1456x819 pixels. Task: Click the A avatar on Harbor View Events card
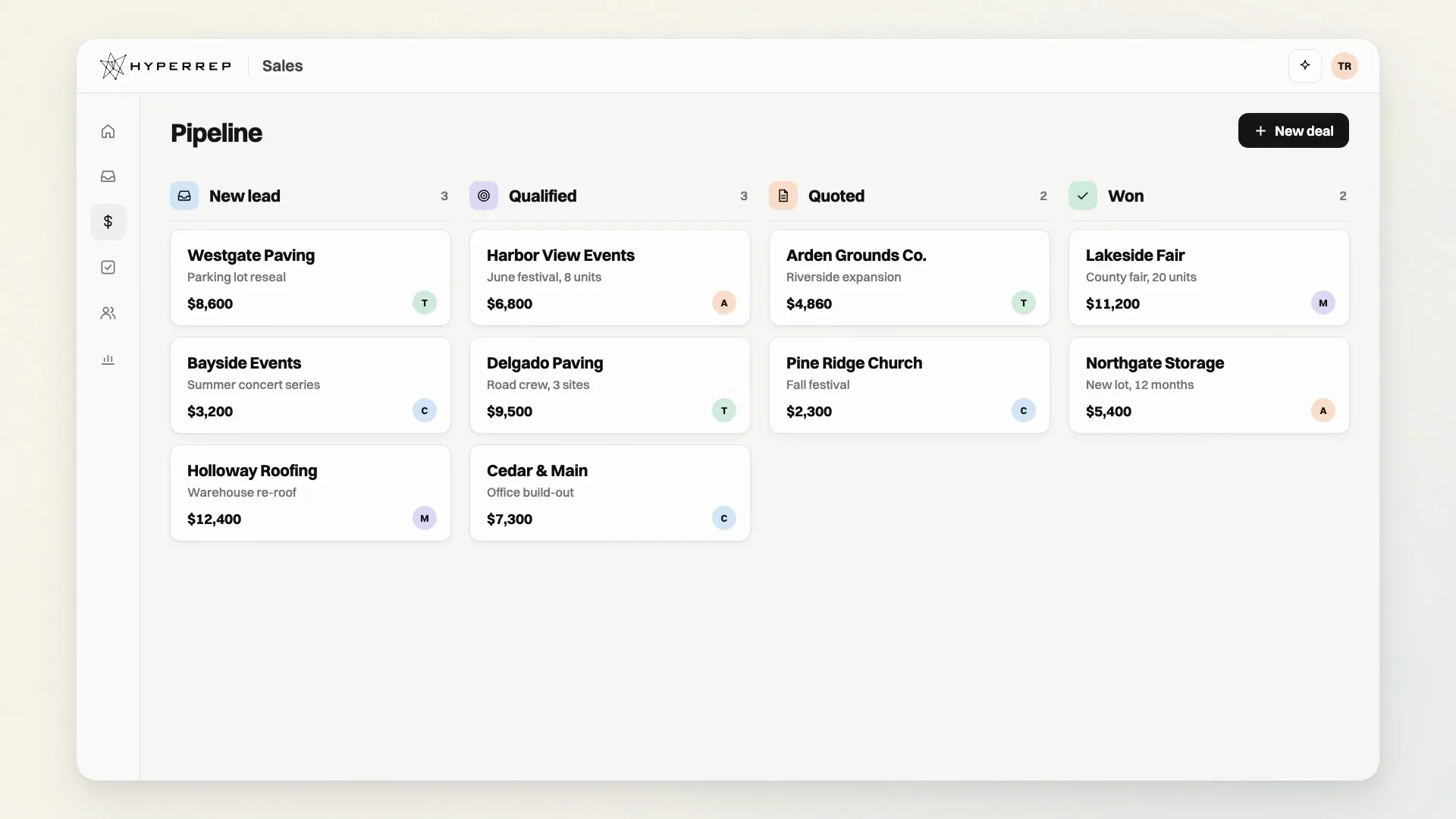[x=724, y=303]
